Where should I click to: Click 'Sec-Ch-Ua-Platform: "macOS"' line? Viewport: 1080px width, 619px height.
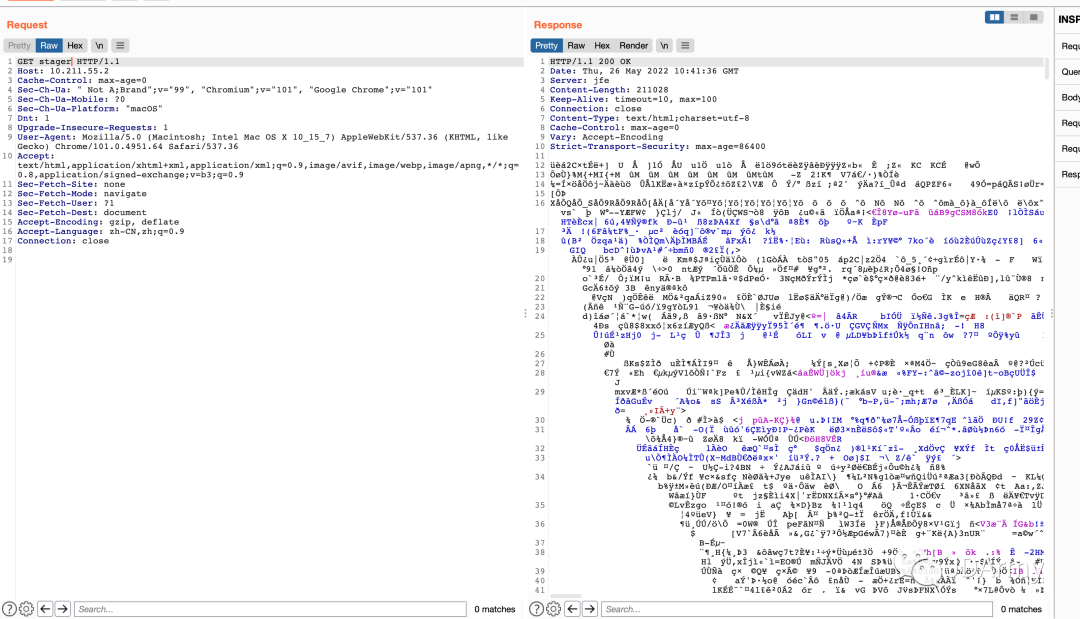[x=90, y=109]
